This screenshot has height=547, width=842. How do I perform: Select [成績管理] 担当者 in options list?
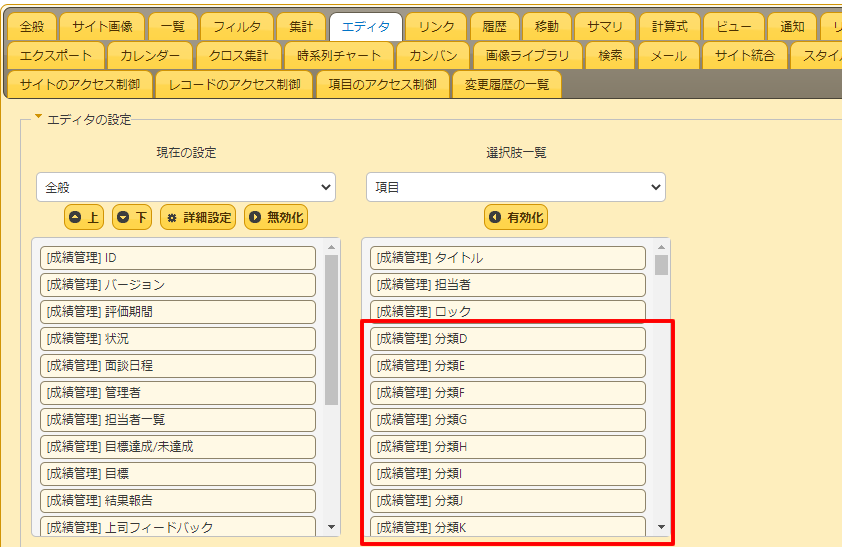(508, 285)
